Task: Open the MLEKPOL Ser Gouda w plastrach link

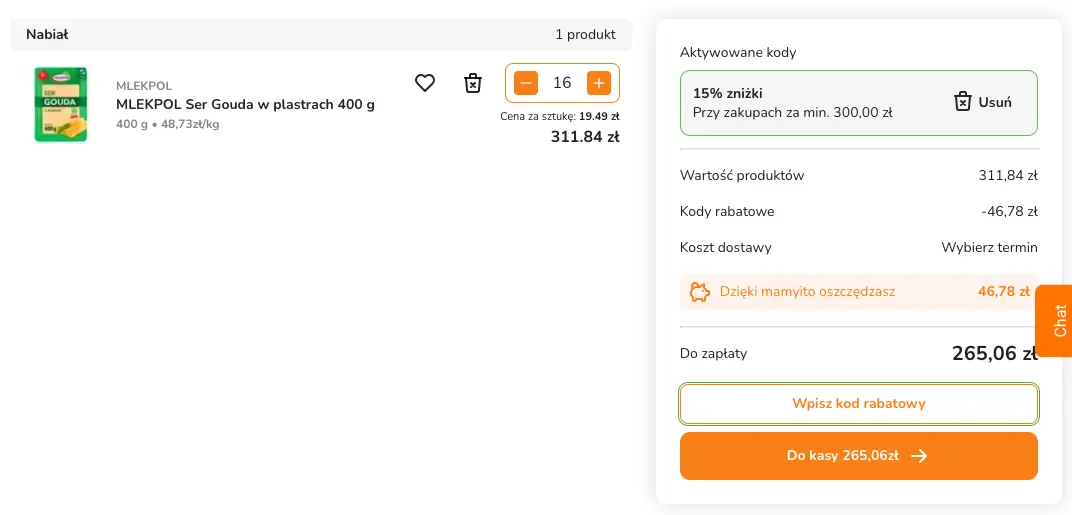Action: point(245,104)
